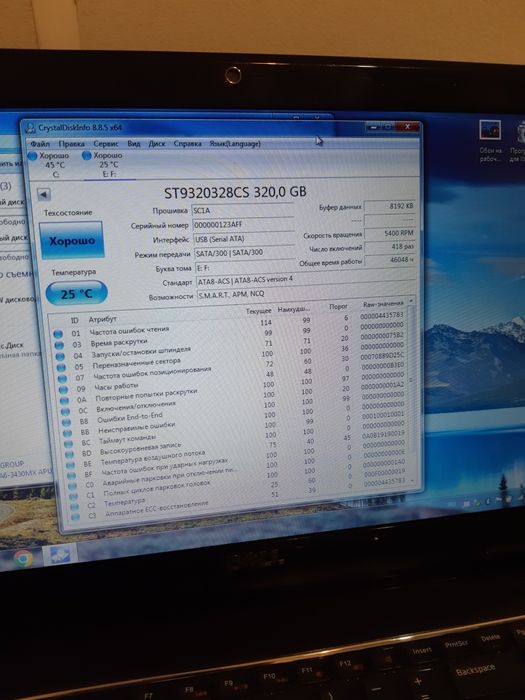
Task: Click the previous disk arrow button
Action: point(44,195)
